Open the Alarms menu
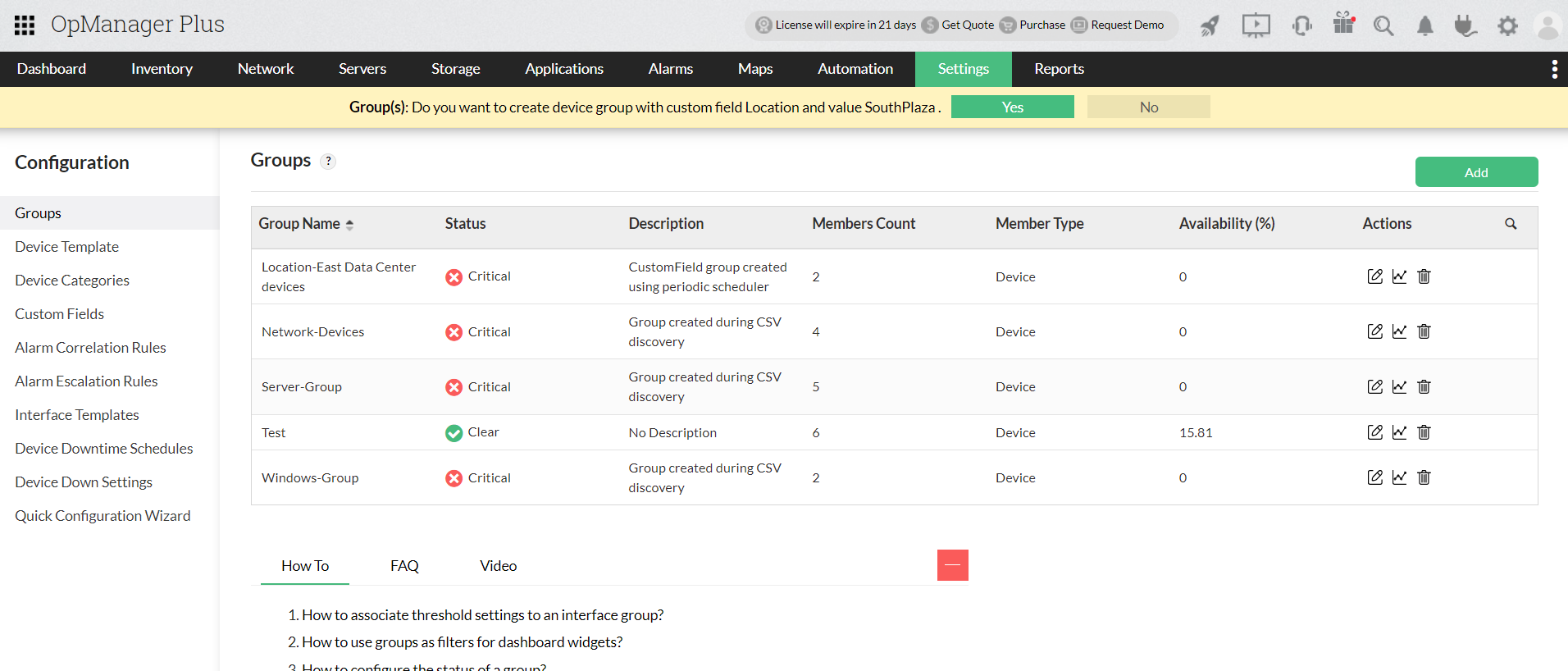1568x671 pixels. [670, 70]
